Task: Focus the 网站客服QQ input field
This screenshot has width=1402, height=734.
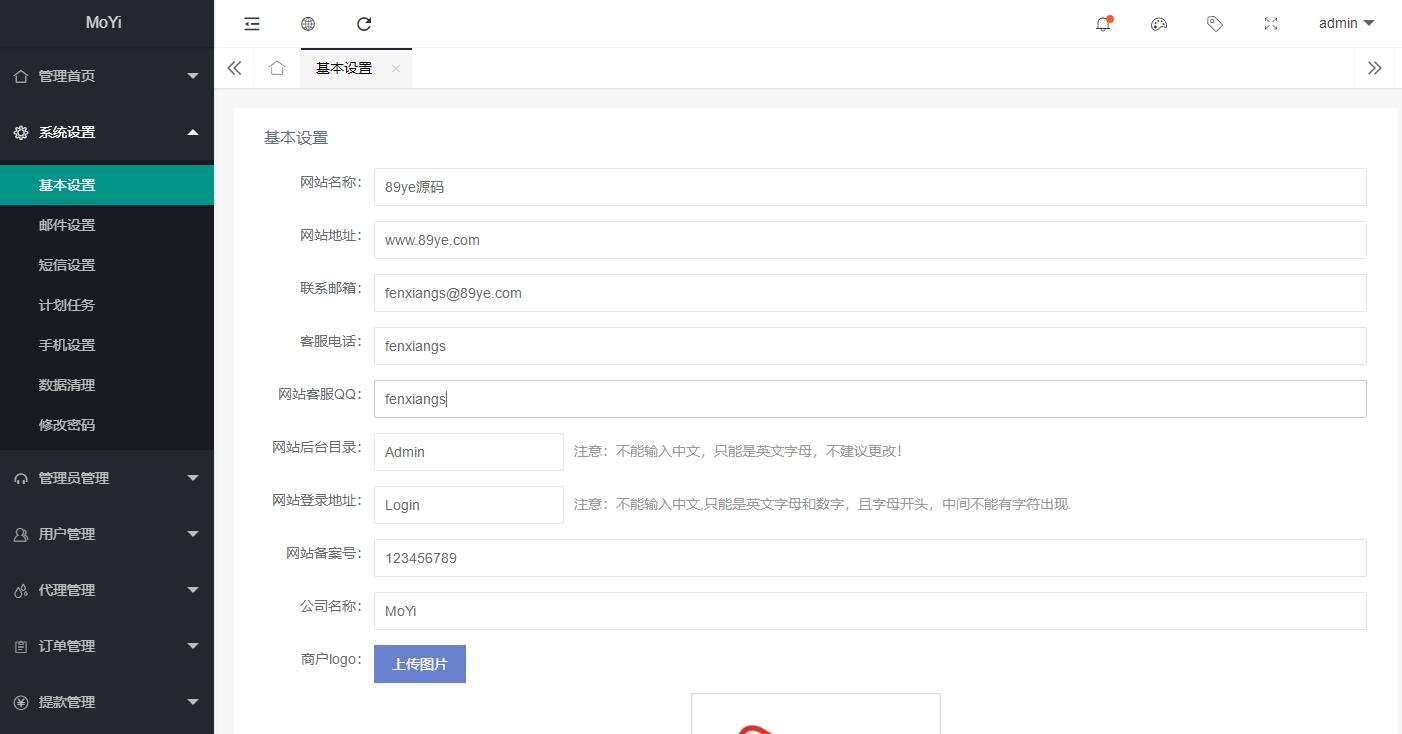Action: click(870, 399)
